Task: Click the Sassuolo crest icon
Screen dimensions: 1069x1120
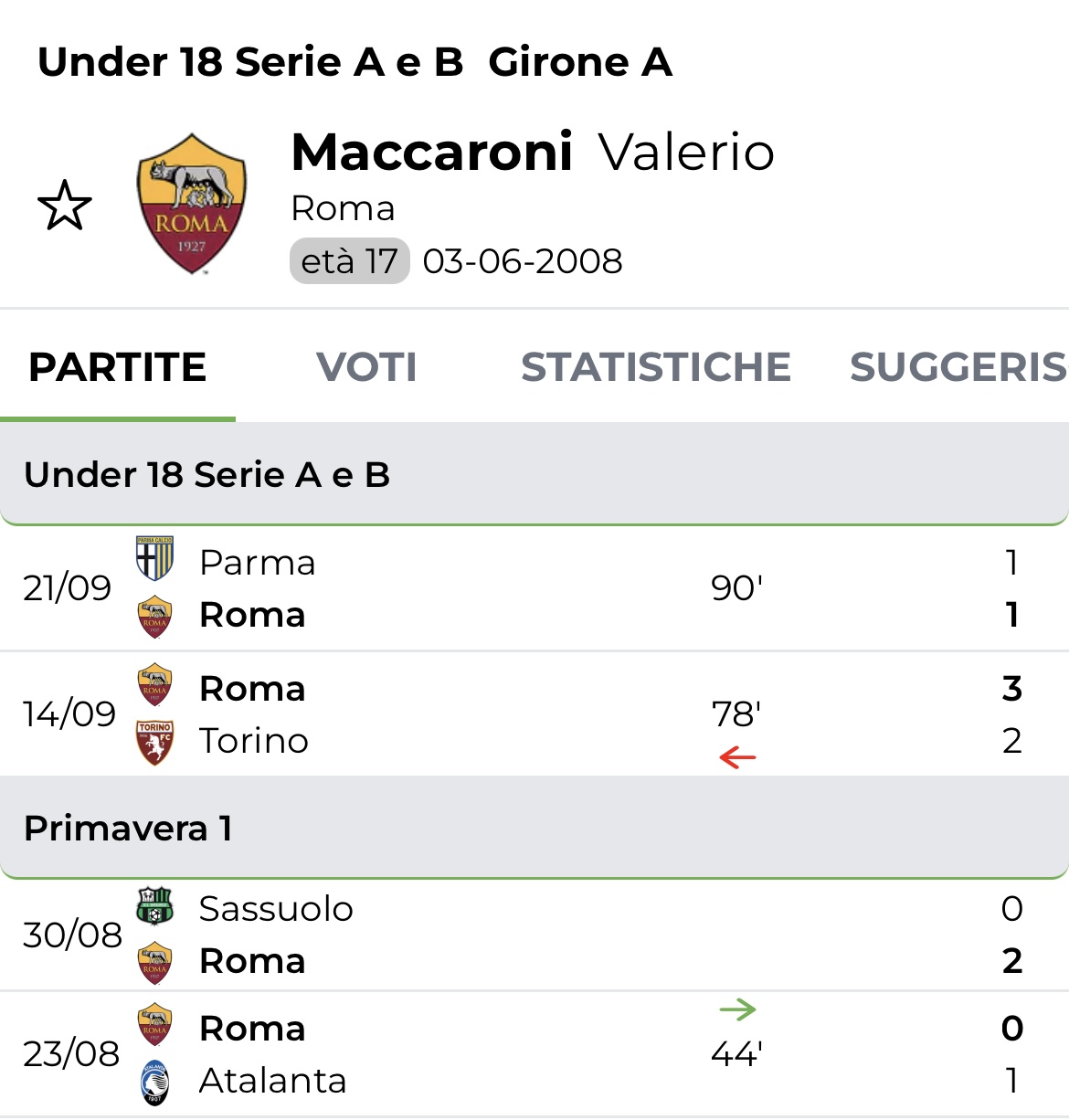Action: [154, 906]
